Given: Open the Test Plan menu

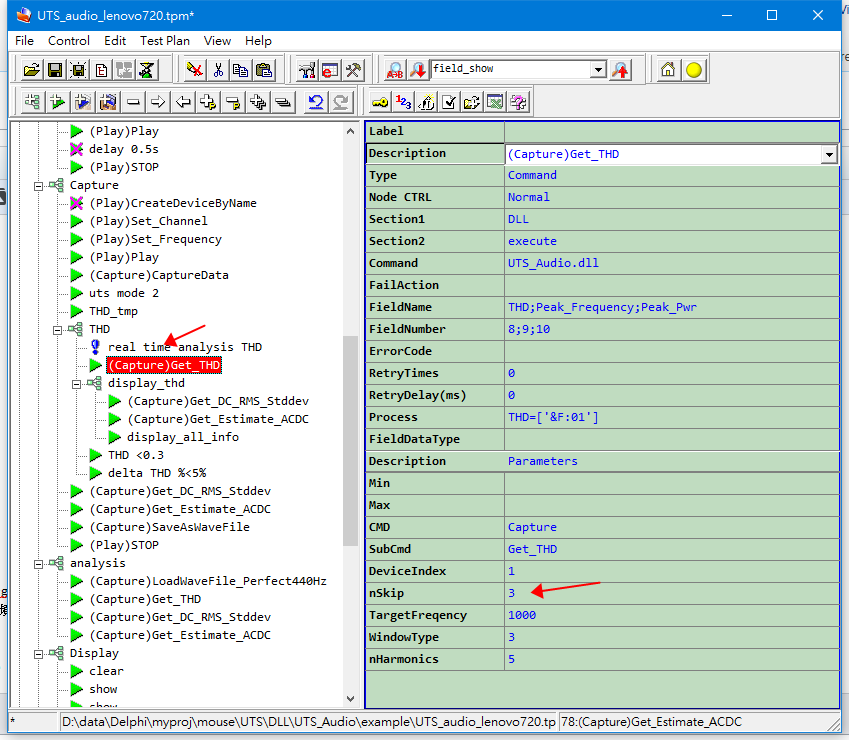Looking at the screenshot, I should pos(165,41).
